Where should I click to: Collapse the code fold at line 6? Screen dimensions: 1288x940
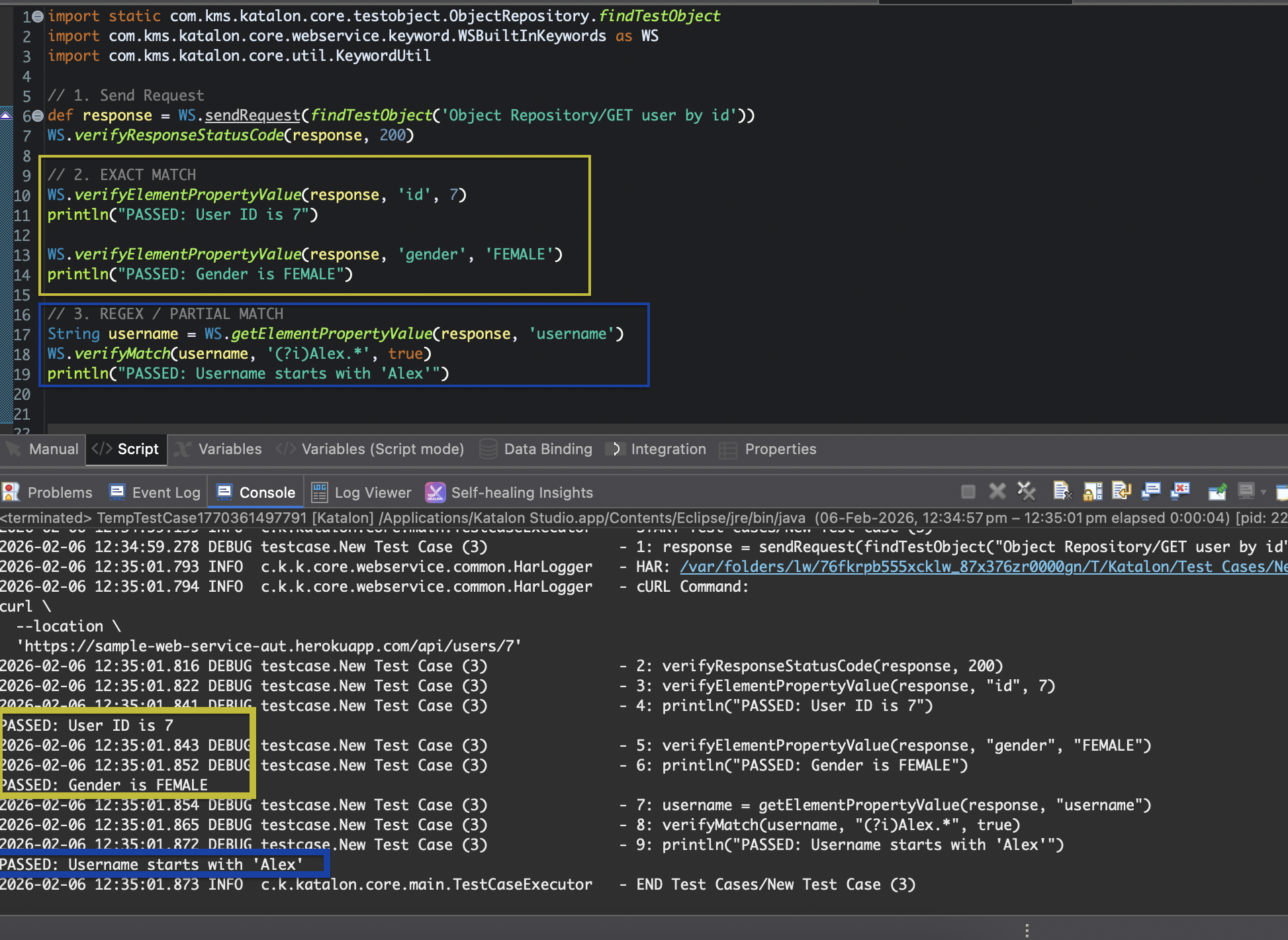pos(36,115)
